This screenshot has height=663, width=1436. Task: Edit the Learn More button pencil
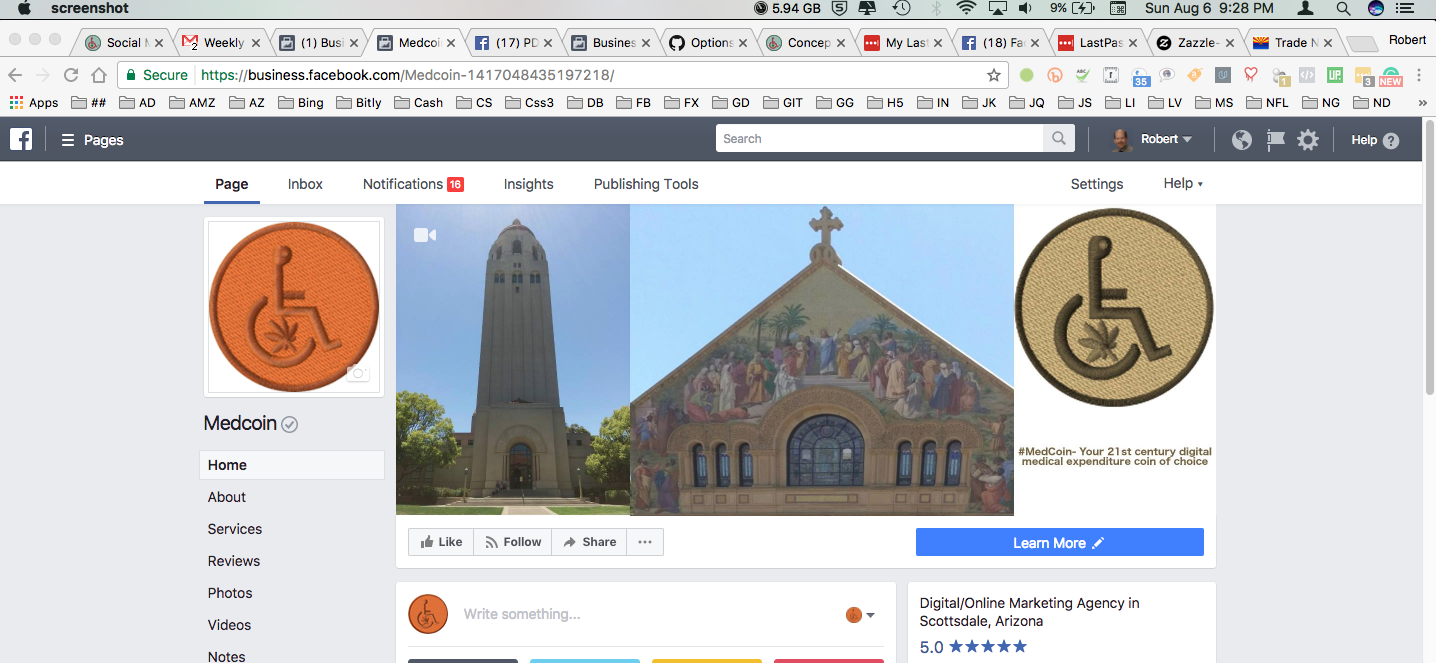click(x=1098, y=543)
